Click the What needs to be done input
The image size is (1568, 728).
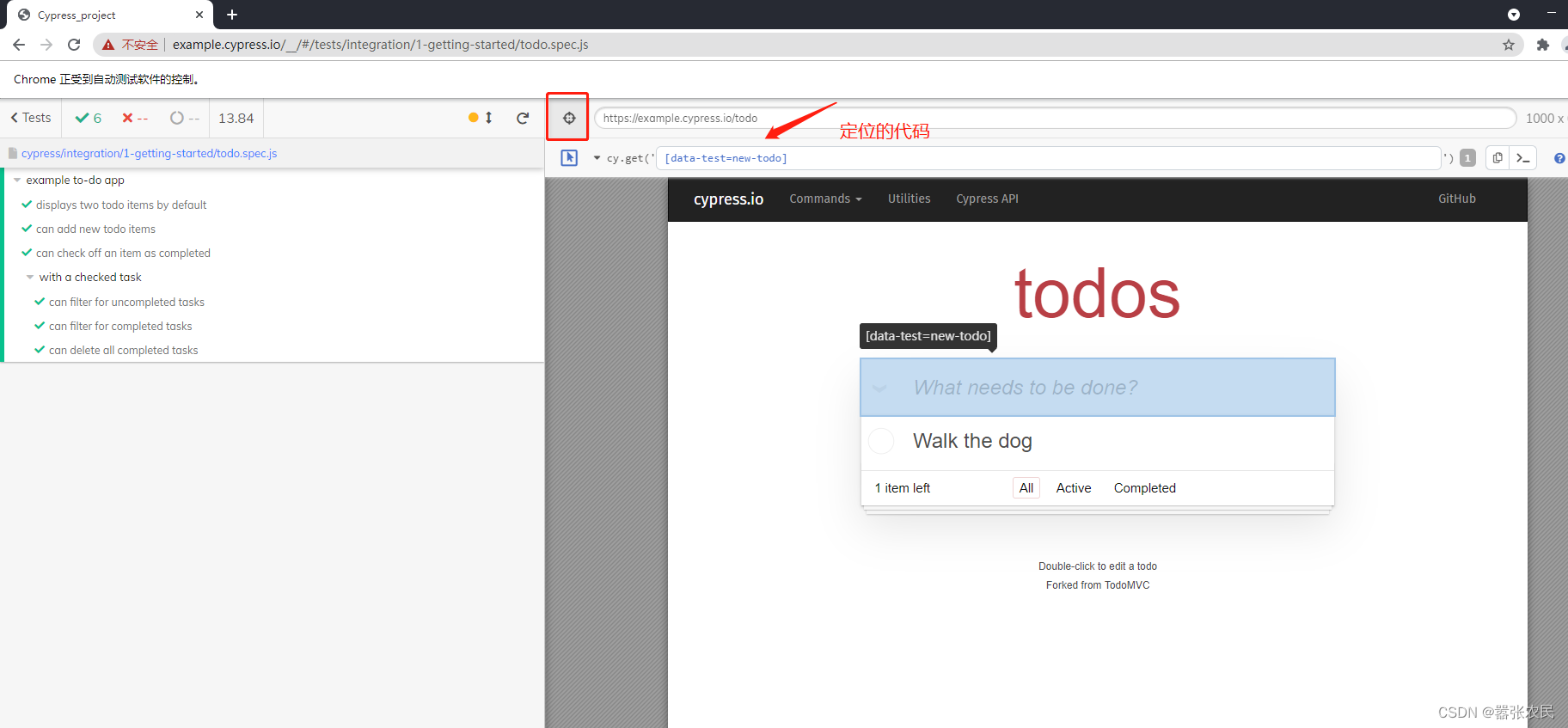click(1098, 388)
